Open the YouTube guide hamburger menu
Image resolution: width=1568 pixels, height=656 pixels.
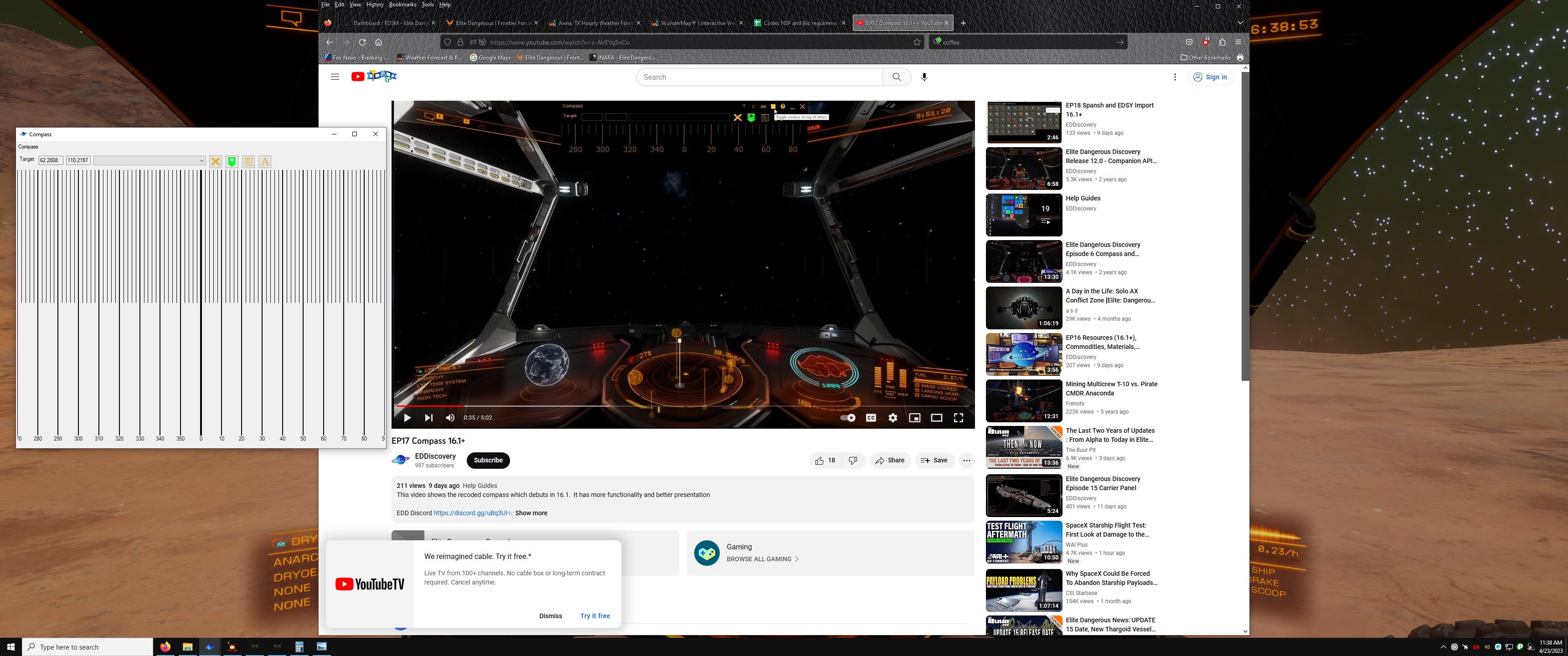pyautogui.click(x=335, y=77)
